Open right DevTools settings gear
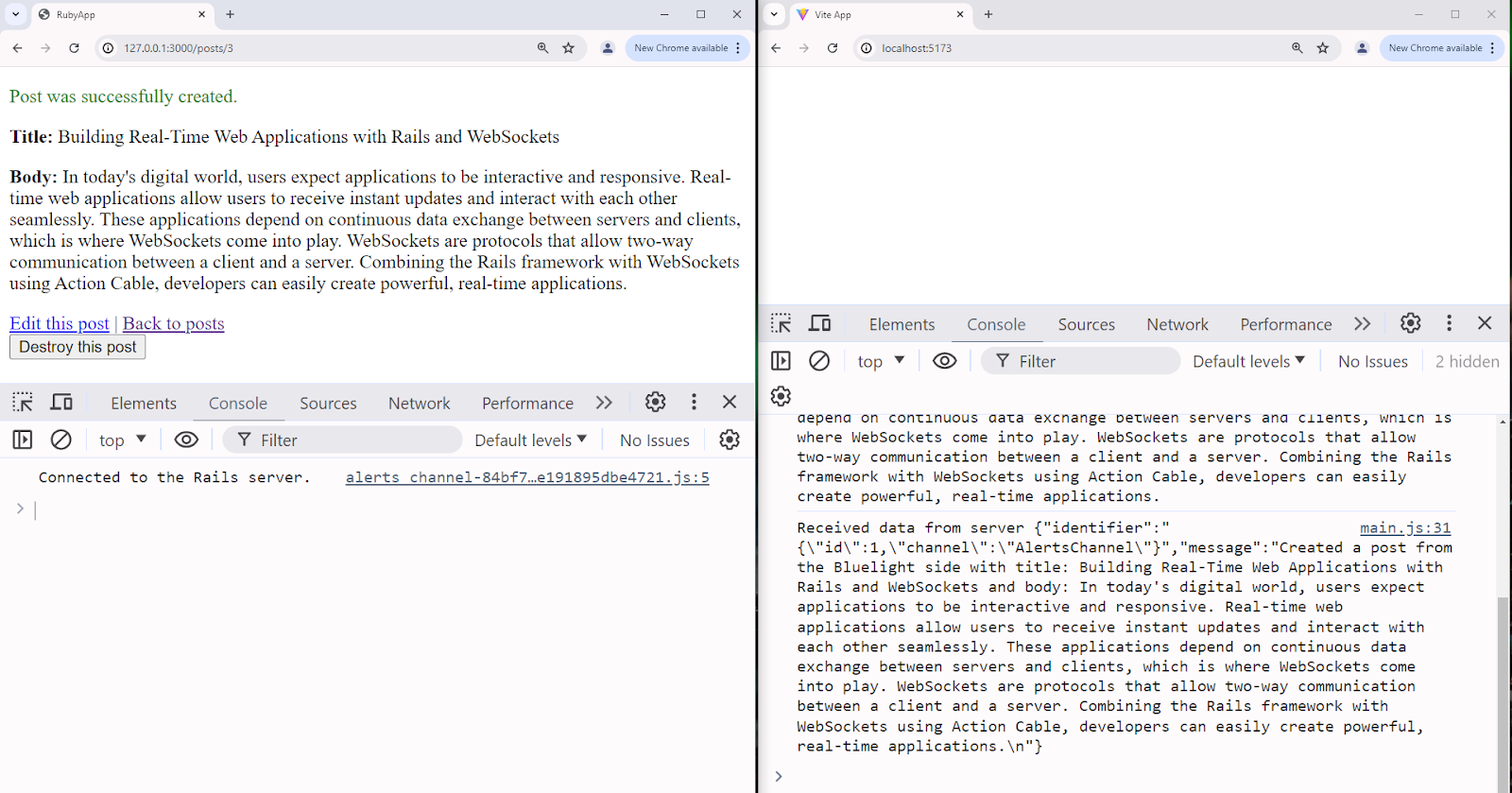Image resolution: width=1512 pixels, height=793 pixels. pos(1411,323)
